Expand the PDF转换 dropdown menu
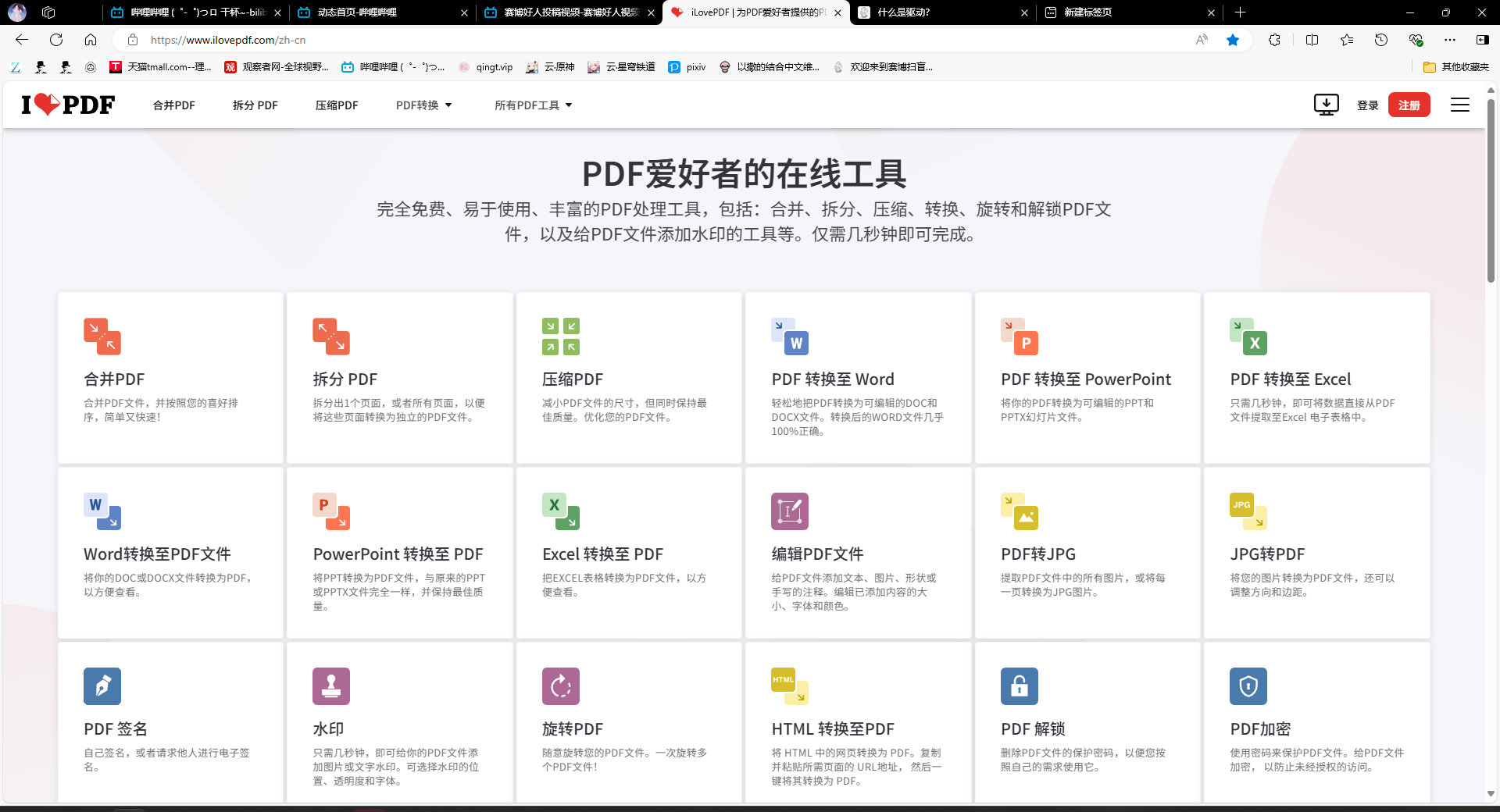The image size is (1500, 812). click(x=423, y=105)
